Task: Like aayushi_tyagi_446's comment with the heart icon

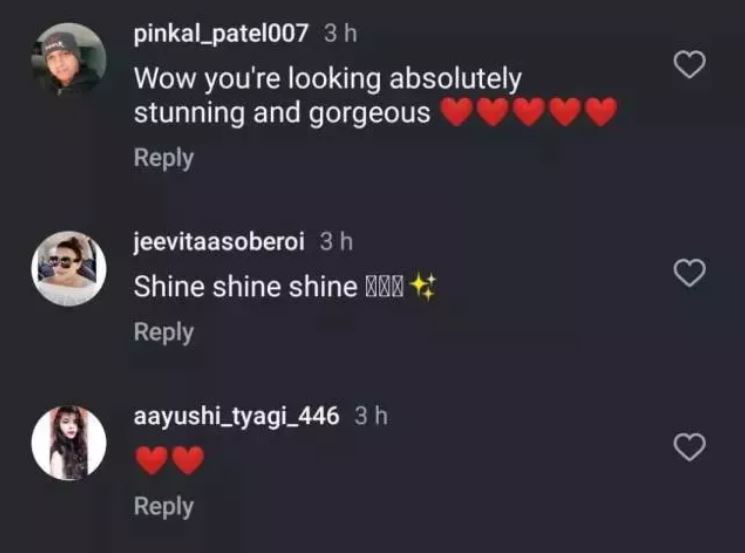Action: tap(690, 447)
